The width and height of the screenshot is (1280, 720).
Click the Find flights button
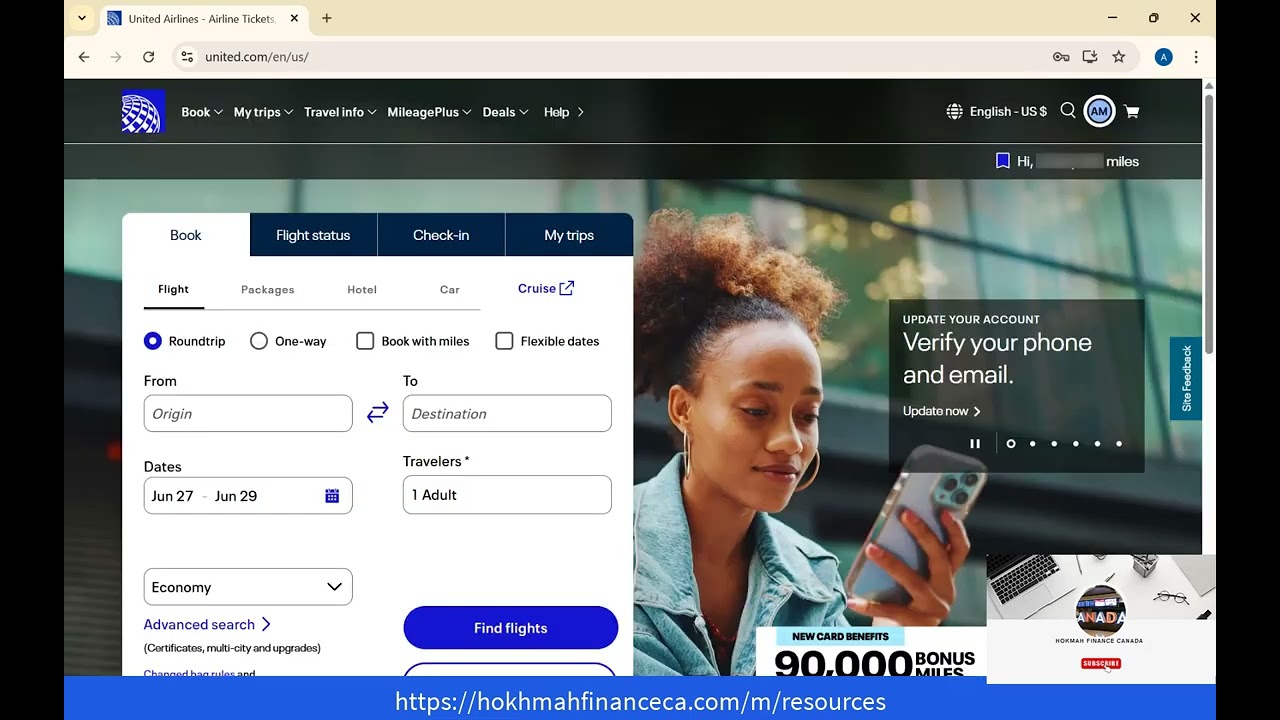(511, 628)
